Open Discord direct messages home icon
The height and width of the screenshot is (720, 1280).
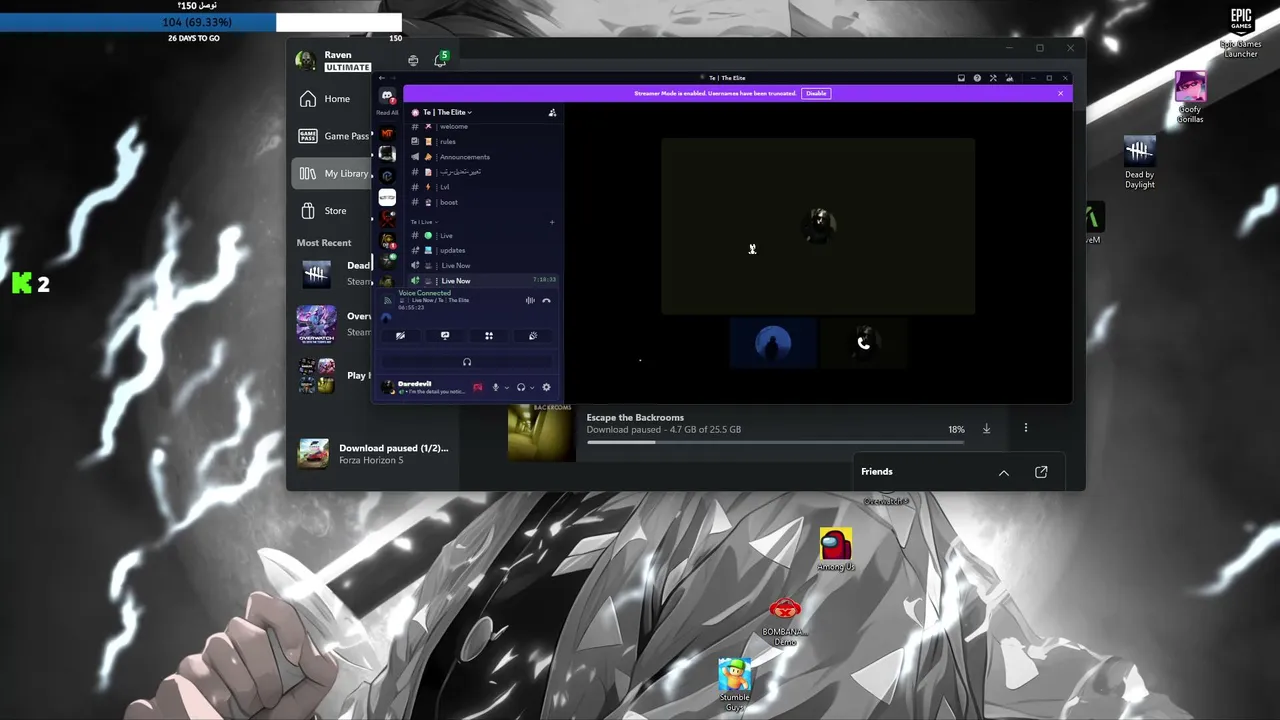point(387,96)
